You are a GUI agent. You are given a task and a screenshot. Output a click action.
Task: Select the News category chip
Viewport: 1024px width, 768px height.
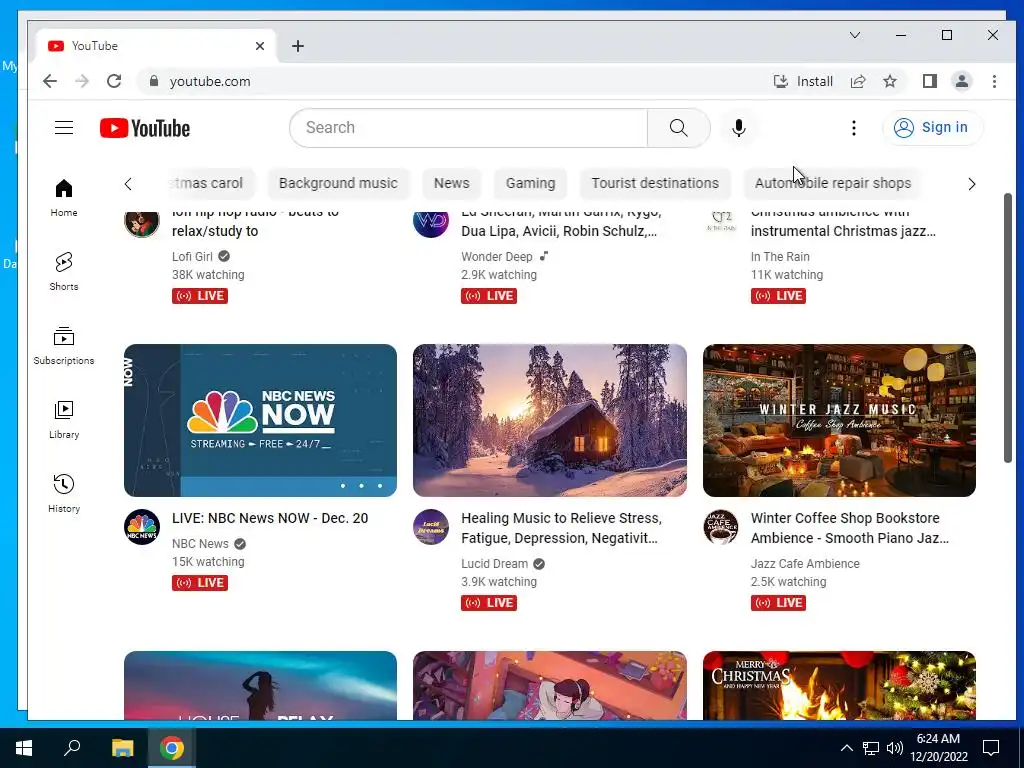click(x=451, y=184)
